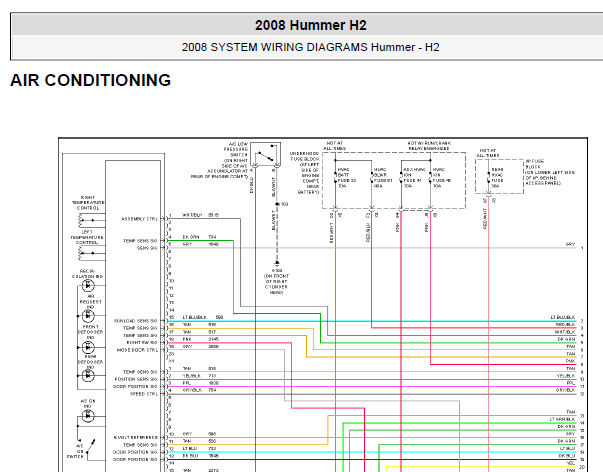This screenshot has height=472, width=603.
Task: Select the YEL/BLK label beside pin 2
Action: pos(192,376)
